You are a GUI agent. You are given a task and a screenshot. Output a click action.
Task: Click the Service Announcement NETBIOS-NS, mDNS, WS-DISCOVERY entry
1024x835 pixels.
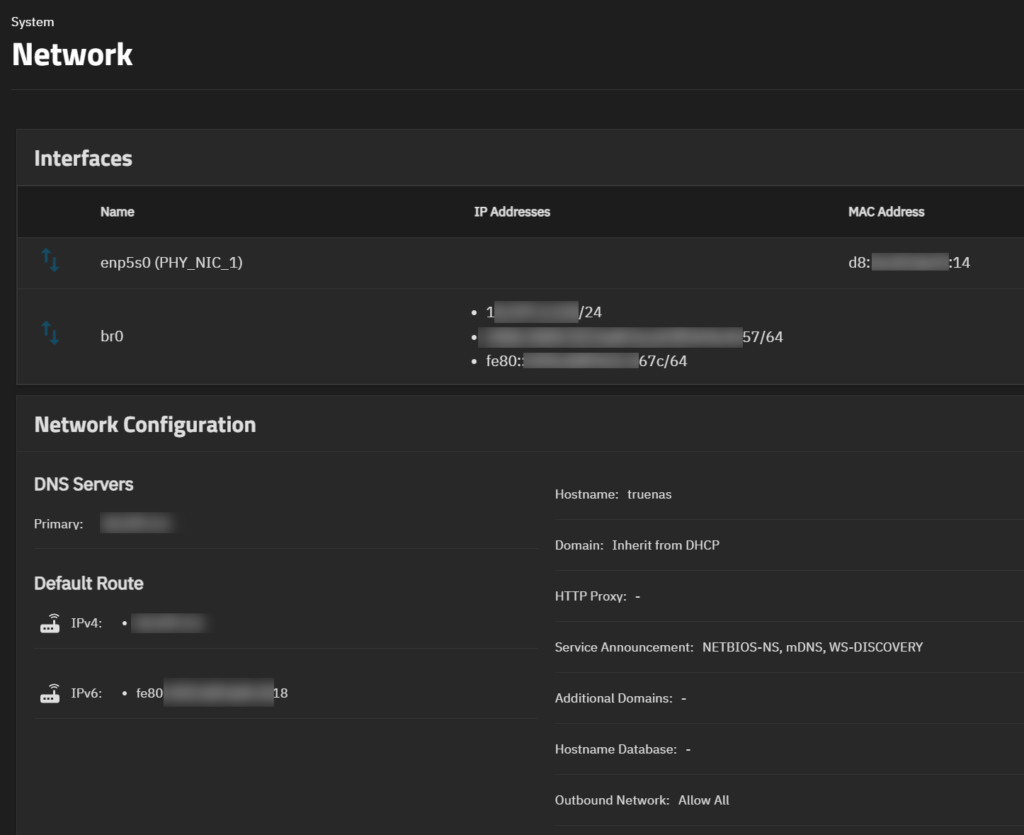pyautogui.click(x=739, y=647)
